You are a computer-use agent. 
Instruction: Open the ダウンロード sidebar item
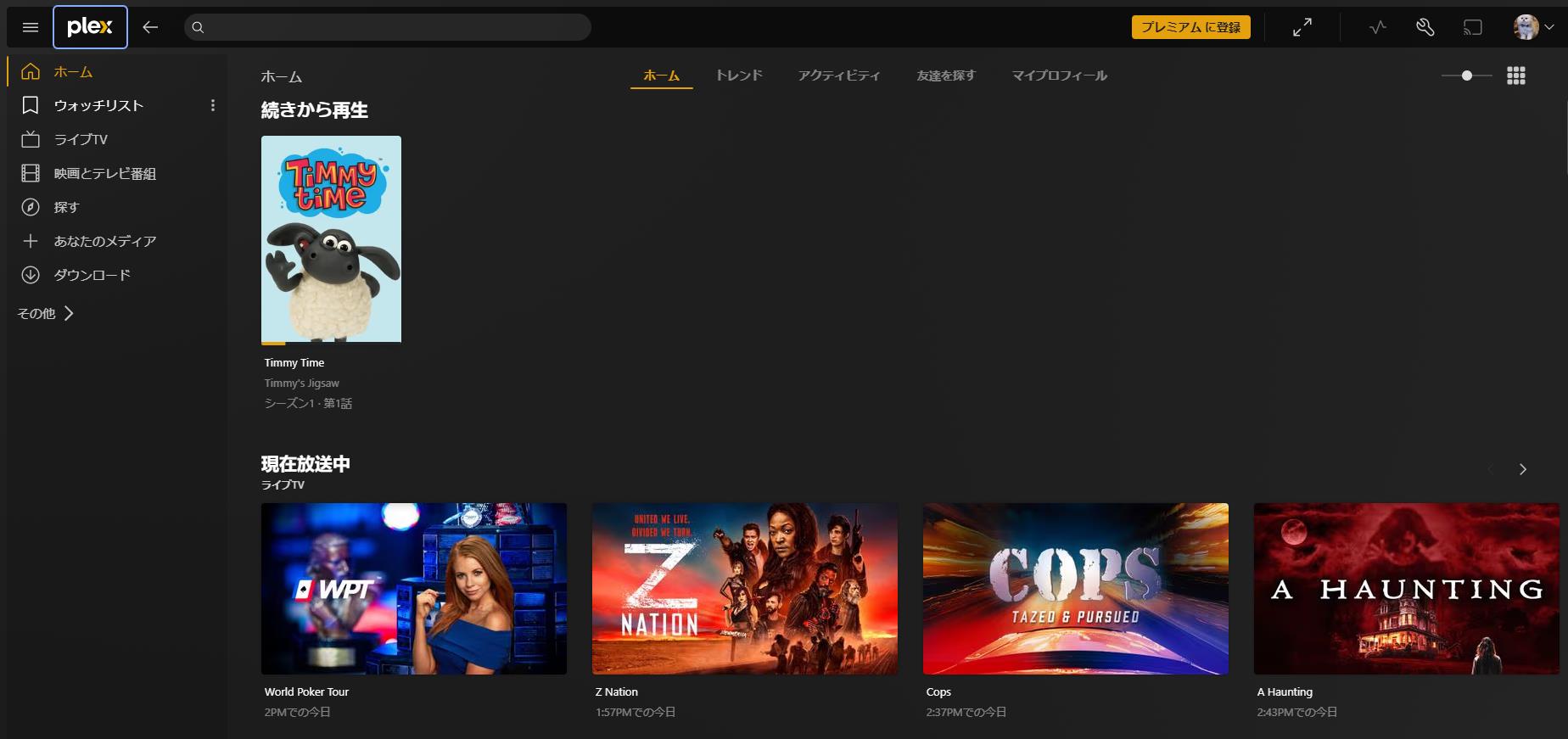click(92, 275)
